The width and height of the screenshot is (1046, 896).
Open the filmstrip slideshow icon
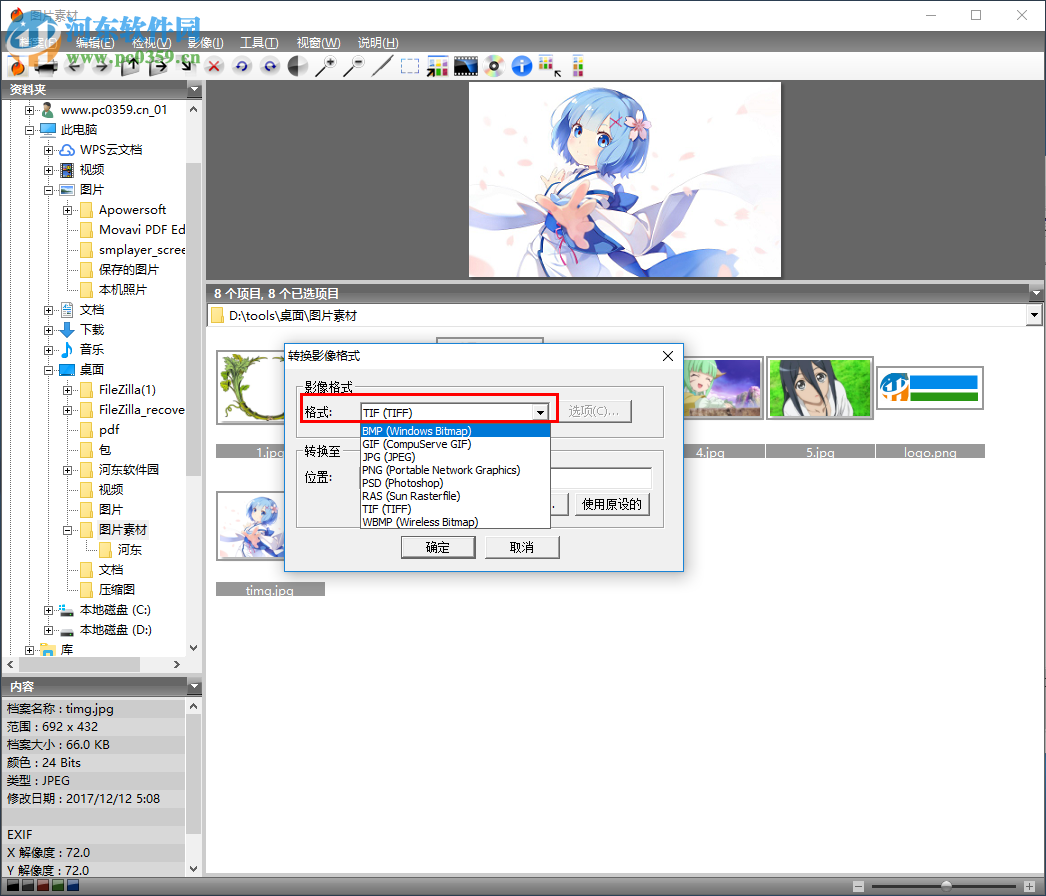[466, 66]
